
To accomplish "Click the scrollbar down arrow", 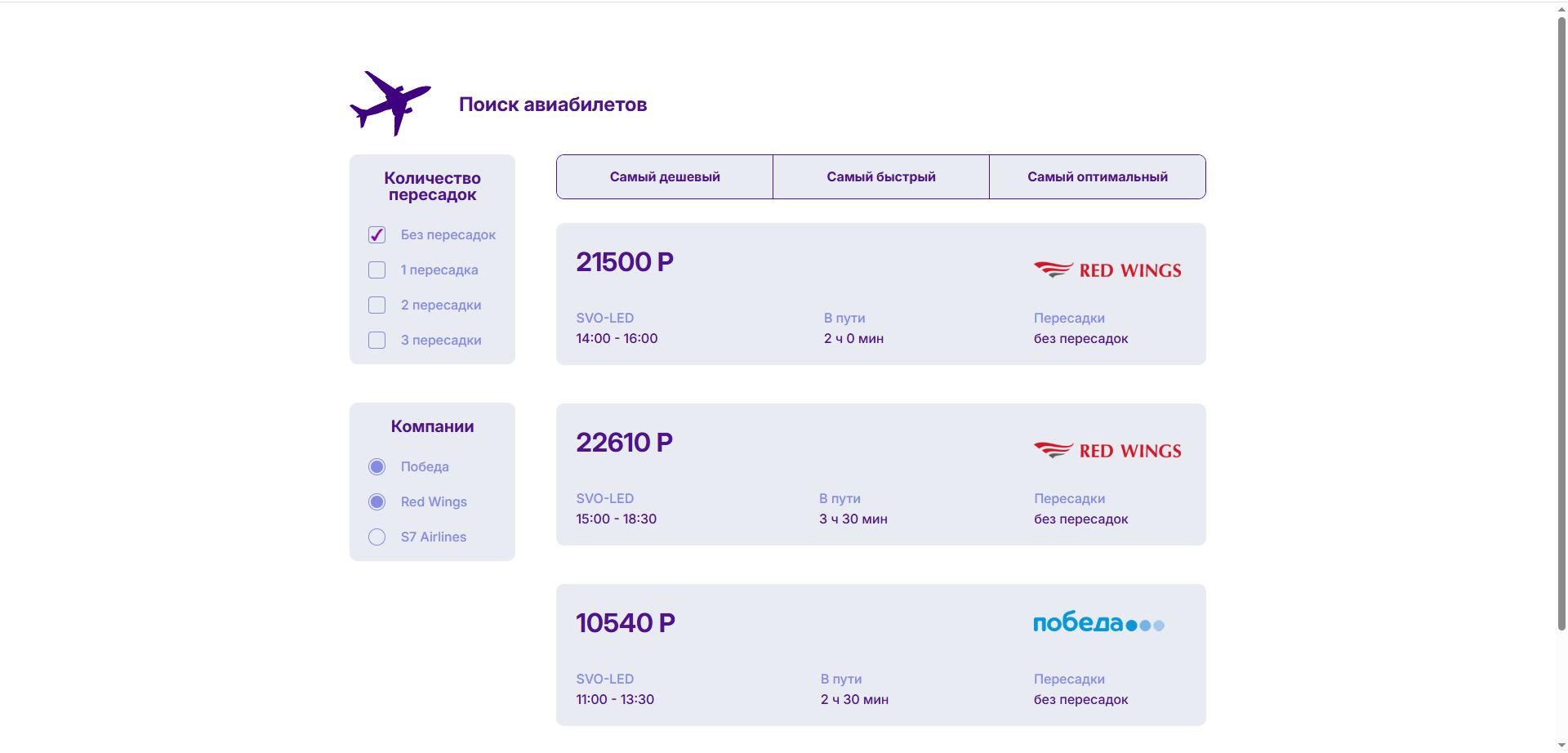I will coord(1561,746).
